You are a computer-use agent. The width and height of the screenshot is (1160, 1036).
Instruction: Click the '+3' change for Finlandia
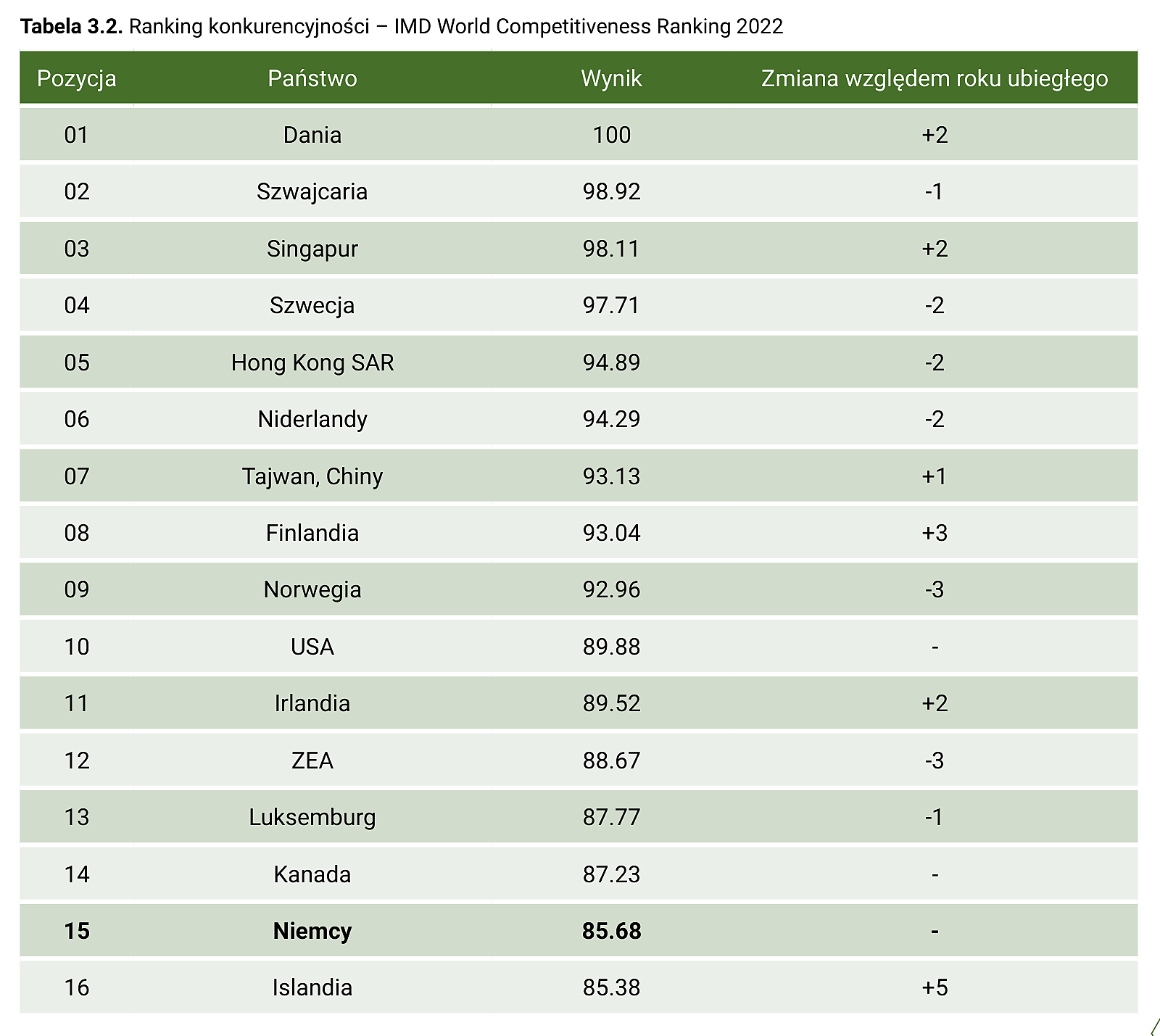click(935, 533)
